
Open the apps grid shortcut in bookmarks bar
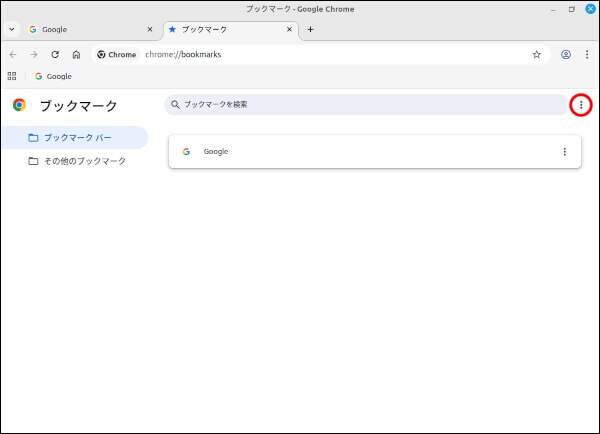coord(12,76)
